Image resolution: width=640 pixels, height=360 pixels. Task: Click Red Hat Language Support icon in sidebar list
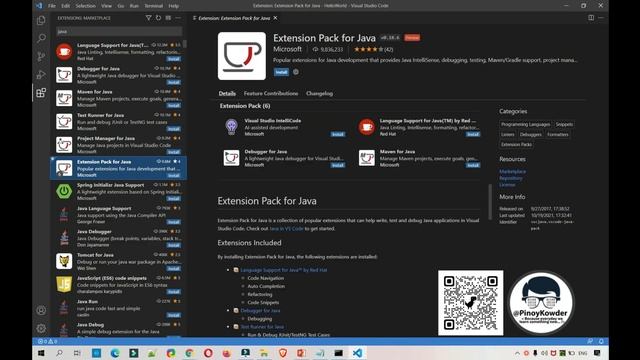(64, 51)
